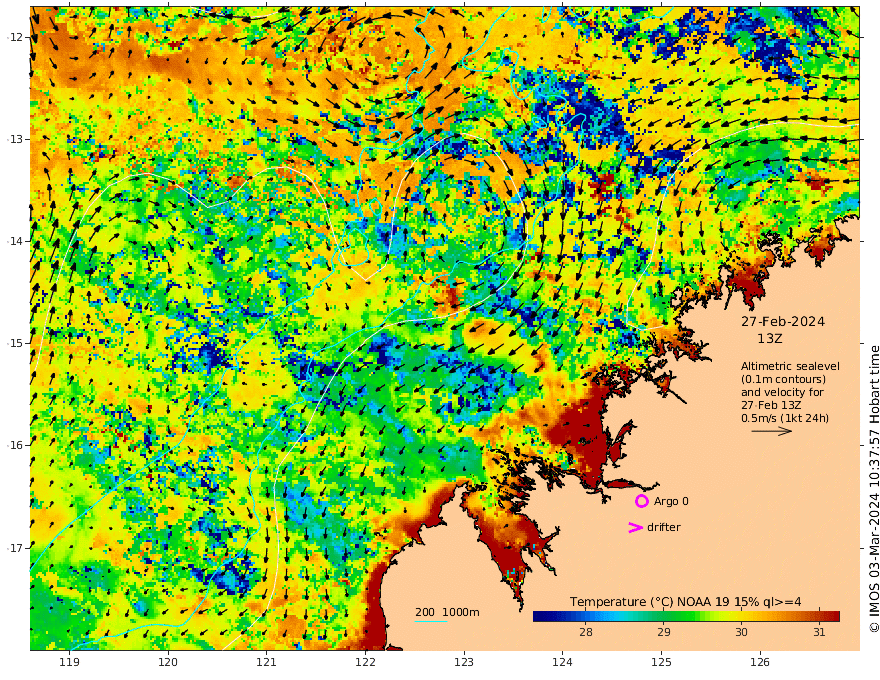Screen dimensions: 880x680
Task: Click longitude axis label 120
Action: [x=168, y=662]
